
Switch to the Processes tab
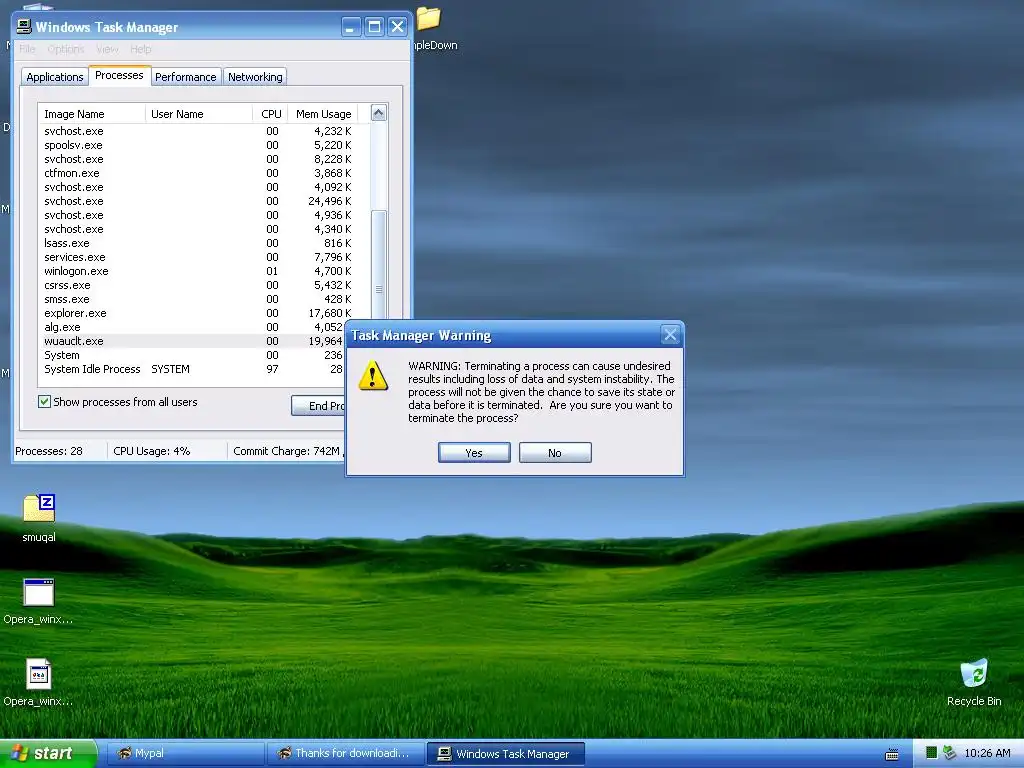[119, 75]
